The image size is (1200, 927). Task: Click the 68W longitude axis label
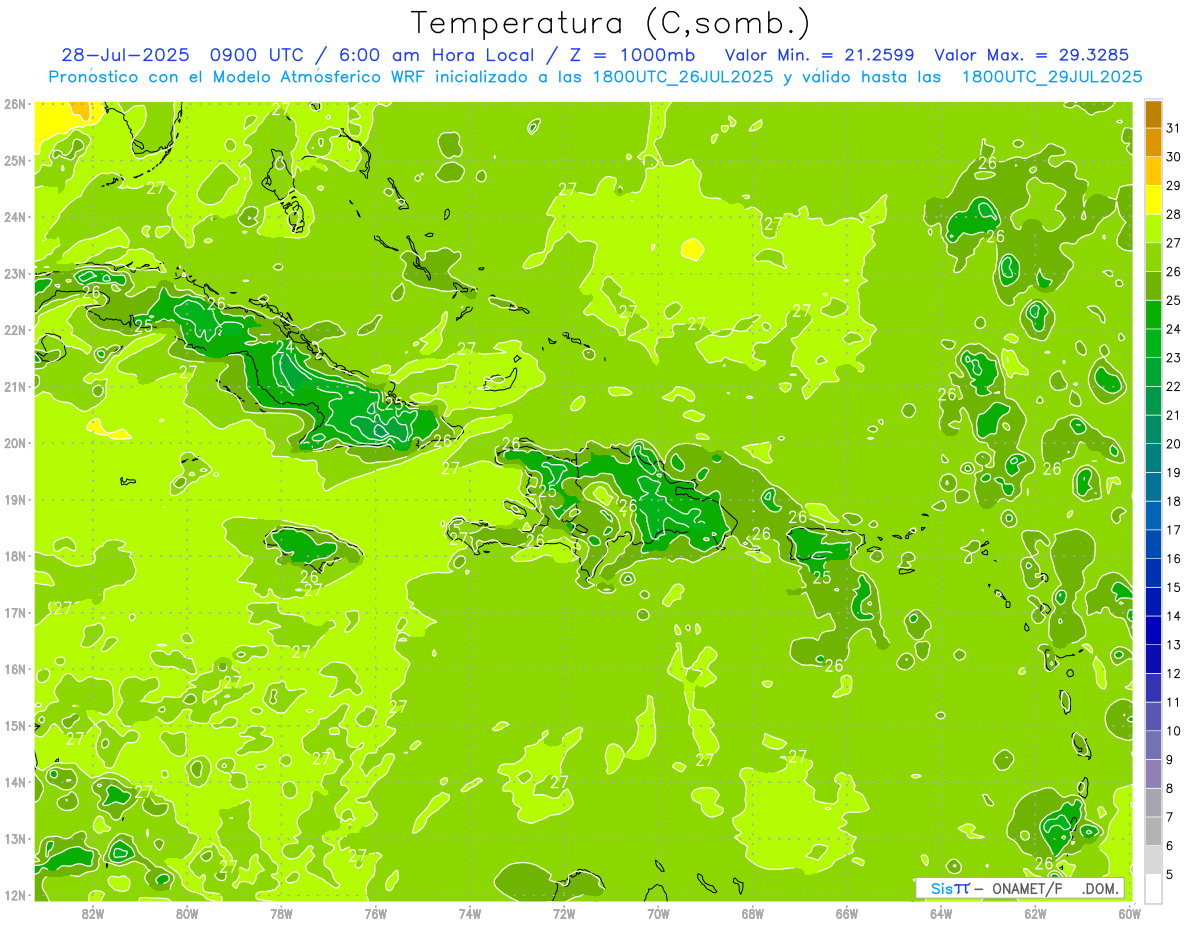(752, 913)
